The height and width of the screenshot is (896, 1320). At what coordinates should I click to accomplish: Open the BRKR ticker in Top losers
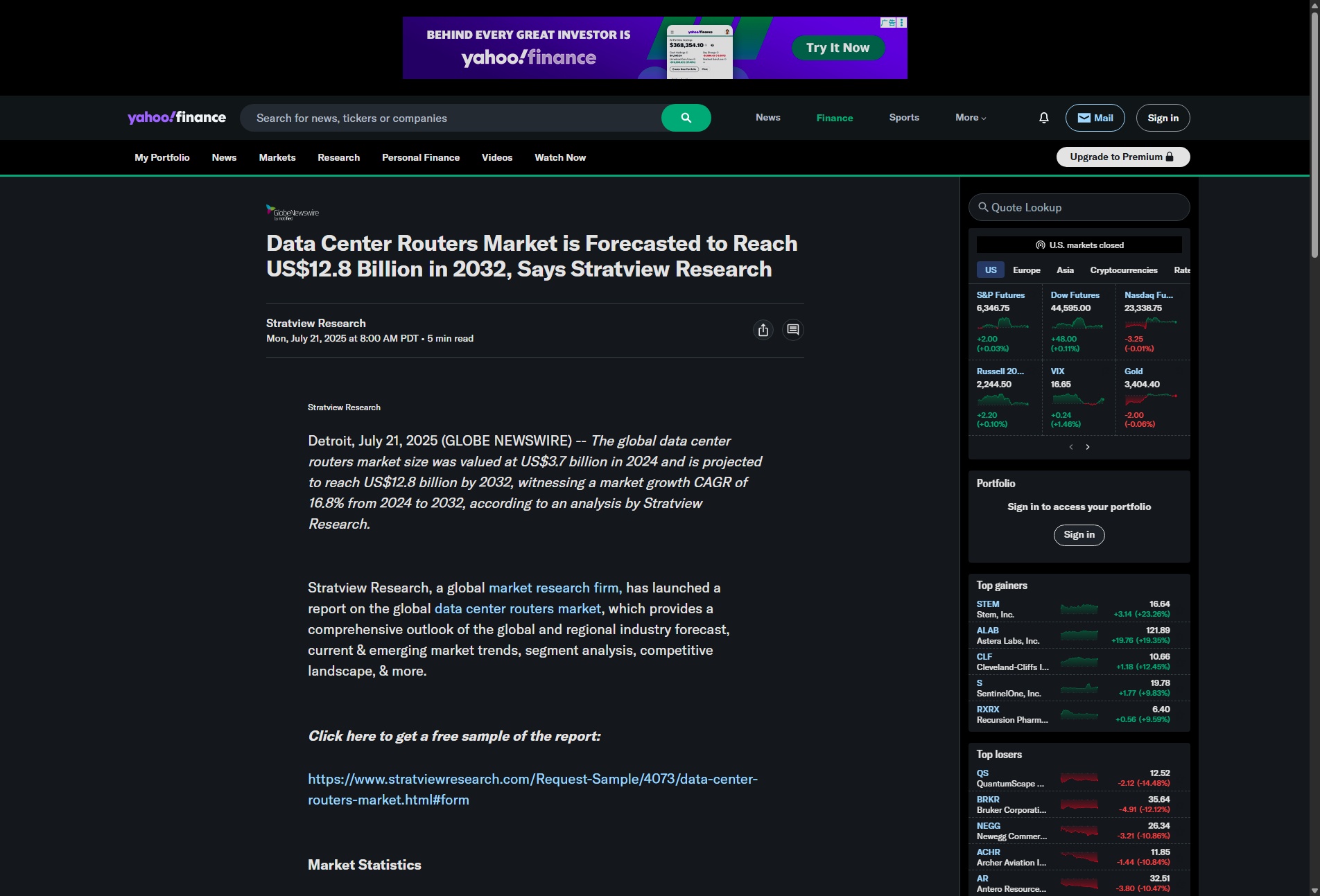coord(988,800)
